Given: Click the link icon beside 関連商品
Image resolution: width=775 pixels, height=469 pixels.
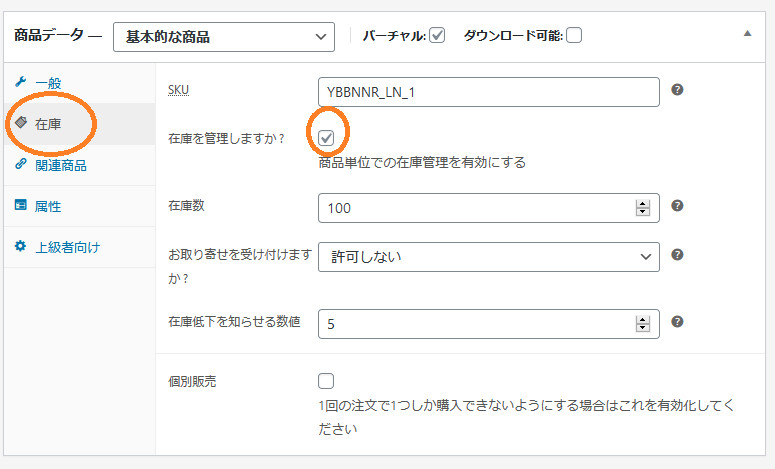Looking at the screenshot, I should [x=20, y=164].
